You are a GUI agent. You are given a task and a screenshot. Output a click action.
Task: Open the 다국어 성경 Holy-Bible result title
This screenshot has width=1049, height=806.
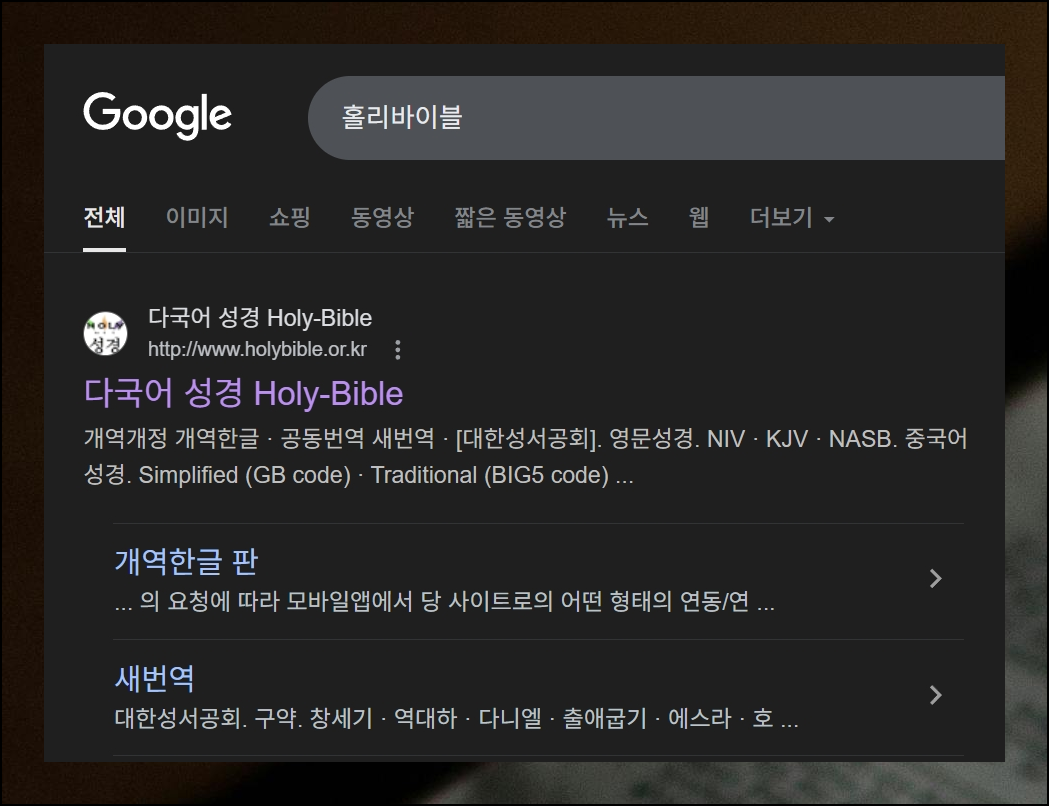pos(244,393)
